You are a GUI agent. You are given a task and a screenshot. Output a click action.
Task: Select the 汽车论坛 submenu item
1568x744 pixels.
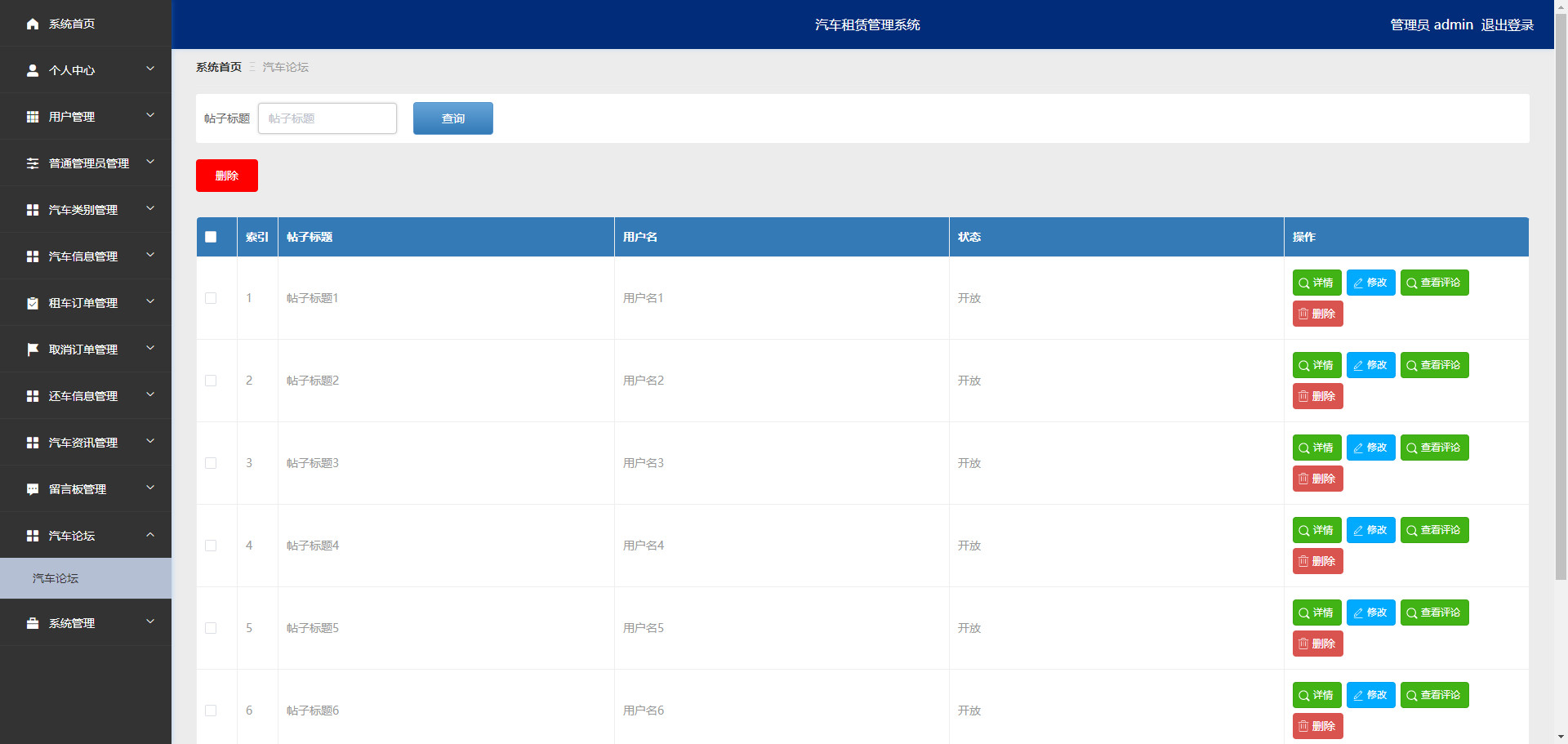[86, 578]
